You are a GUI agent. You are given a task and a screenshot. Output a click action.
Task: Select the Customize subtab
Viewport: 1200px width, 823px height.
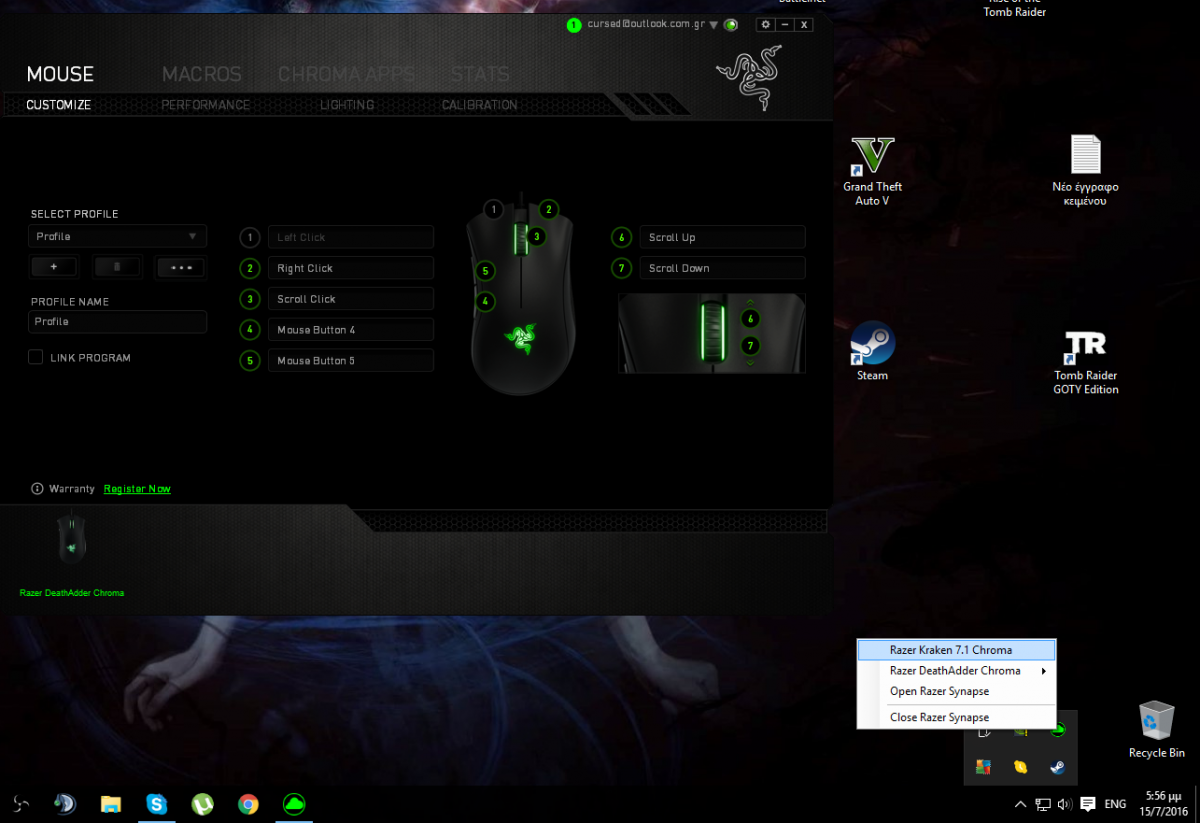pyautogui.click(x=58, y=105)
